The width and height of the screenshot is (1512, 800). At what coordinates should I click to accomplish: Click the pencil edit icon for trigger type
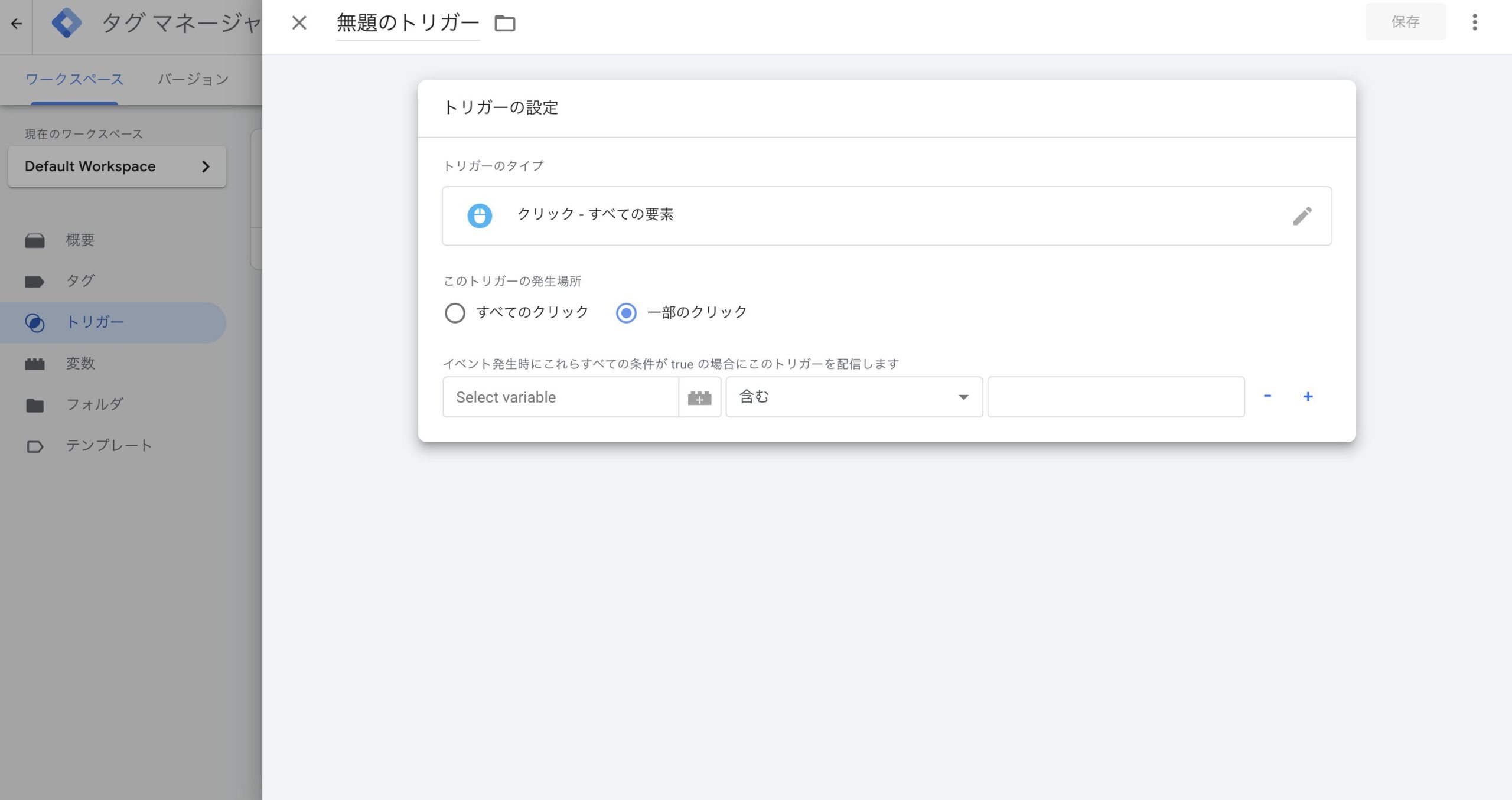tap(1302, 215)
